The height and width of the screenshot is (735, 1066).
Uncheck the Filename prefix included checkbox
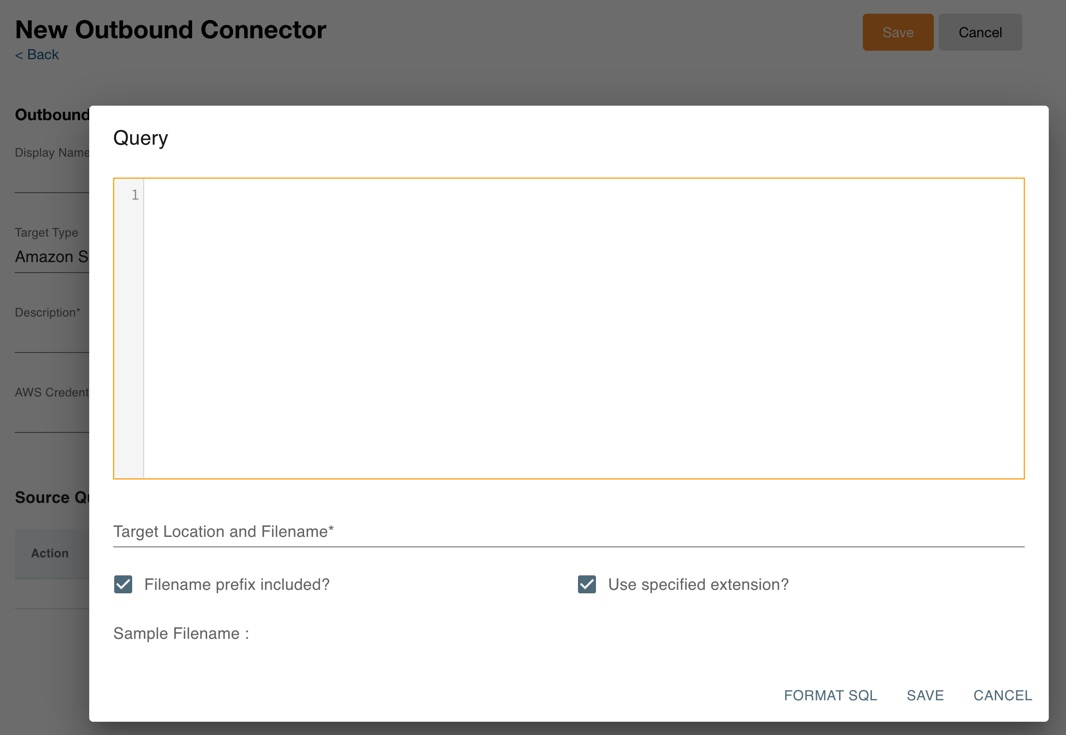tap(123, 584)
